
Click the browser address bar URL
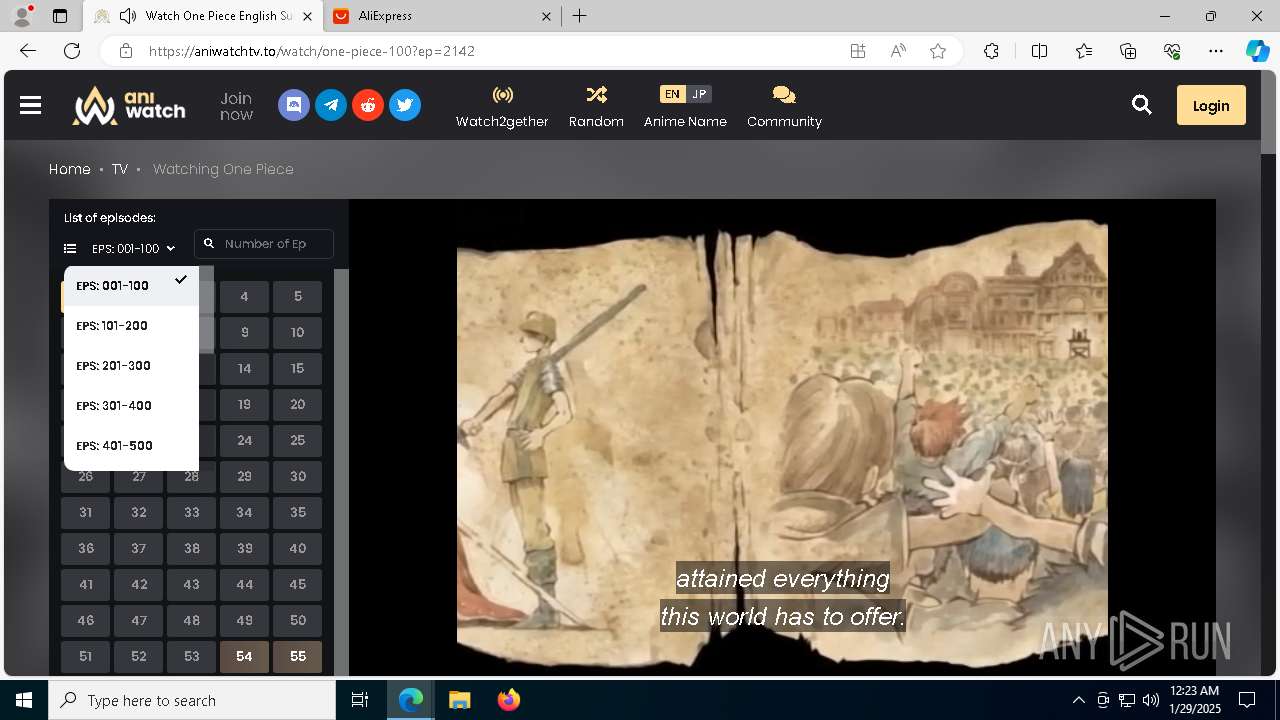click(312, 51)
